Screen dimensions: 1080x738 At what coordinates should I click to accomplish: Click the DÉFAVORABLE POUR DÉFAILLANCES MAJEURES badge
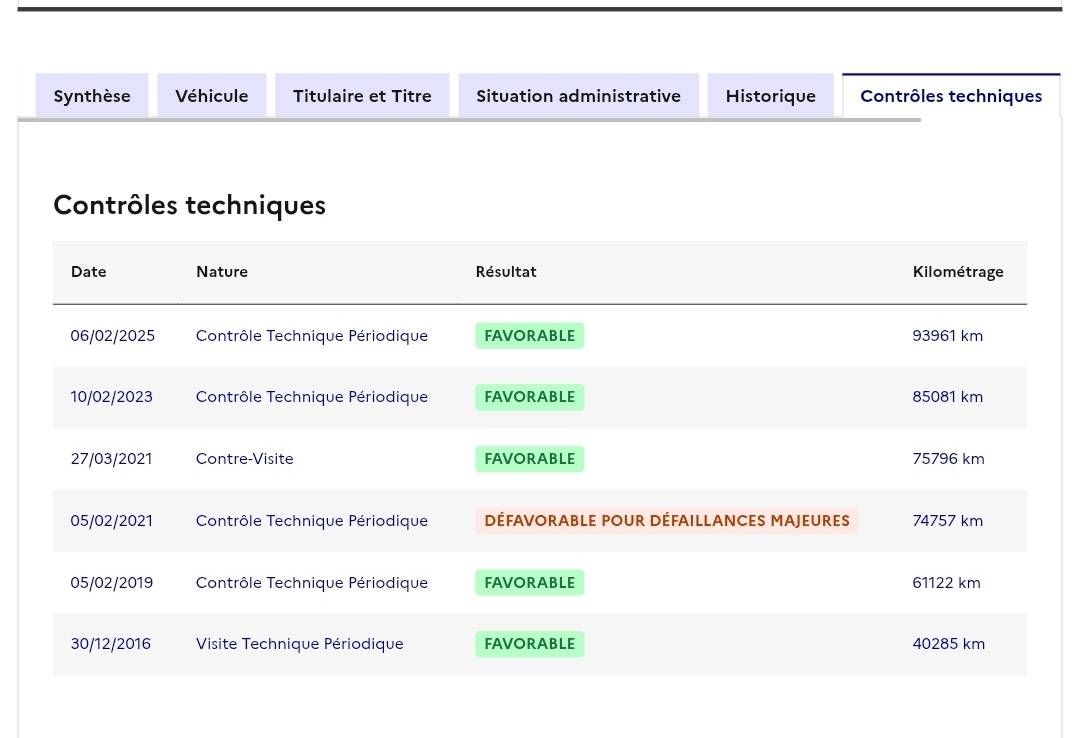click(667, 520)
